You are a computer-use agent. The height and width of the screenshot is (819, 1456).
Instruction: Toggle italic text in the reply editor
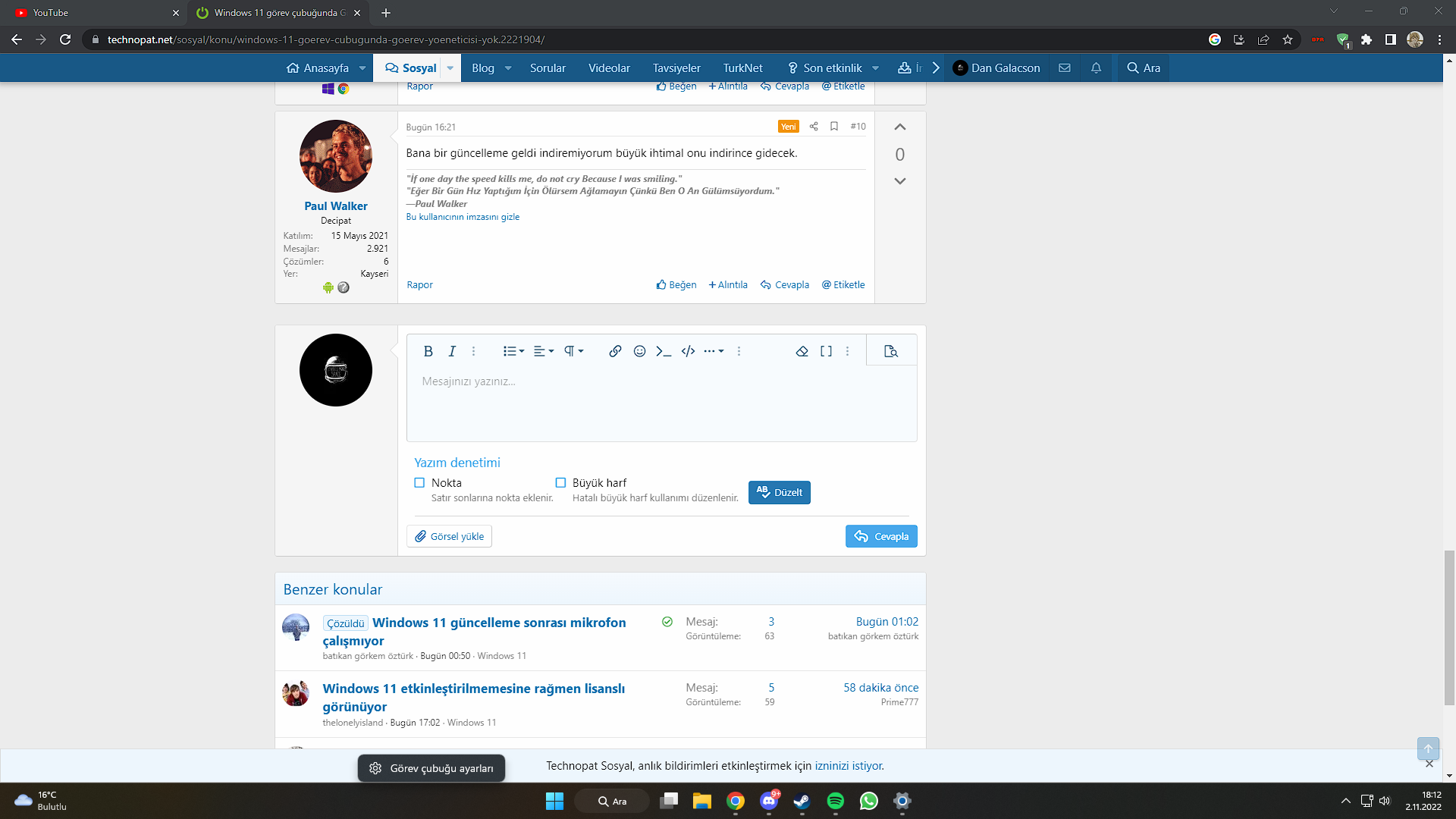(x=452, y=351)
